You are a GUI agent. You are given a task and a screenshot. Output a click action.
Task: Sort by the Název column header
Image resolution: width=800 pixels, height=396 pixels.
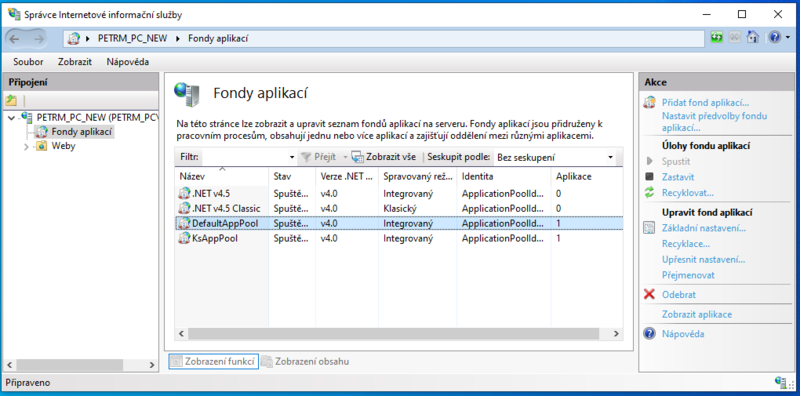tap(222, 177)
